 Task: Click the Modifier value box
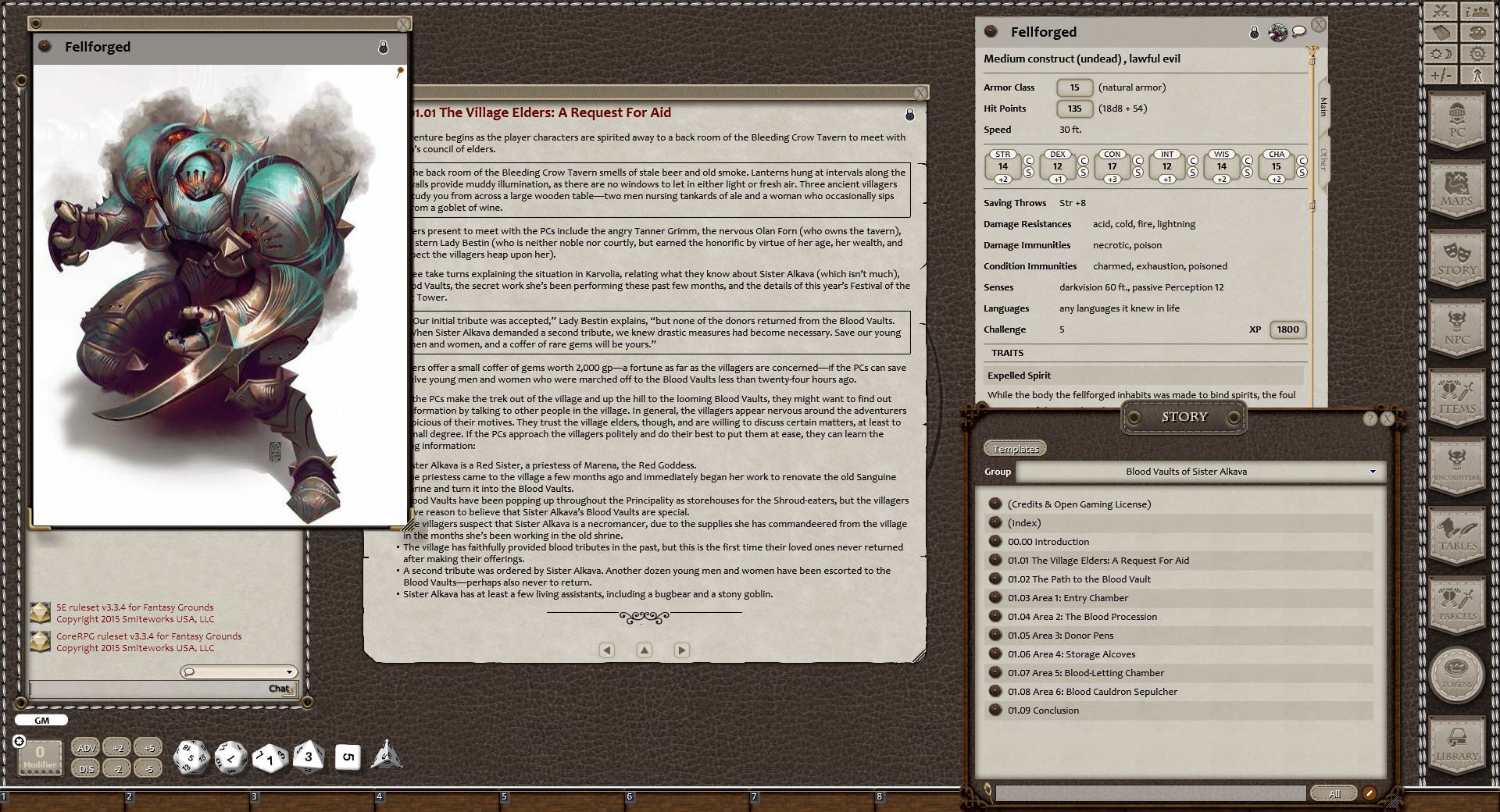click(x=40, y=757)
